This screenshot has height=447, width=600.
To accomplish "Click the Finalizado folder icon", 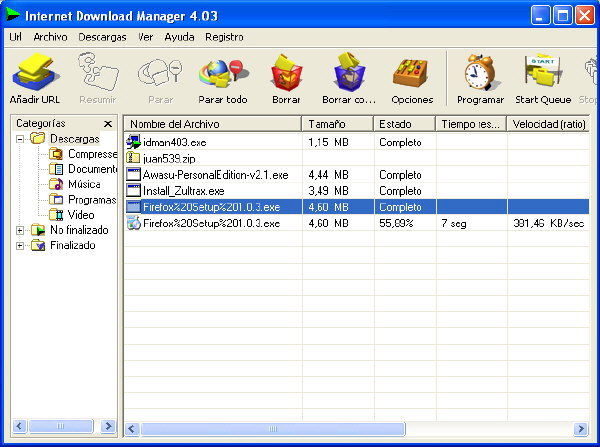I will pos(38,245).
